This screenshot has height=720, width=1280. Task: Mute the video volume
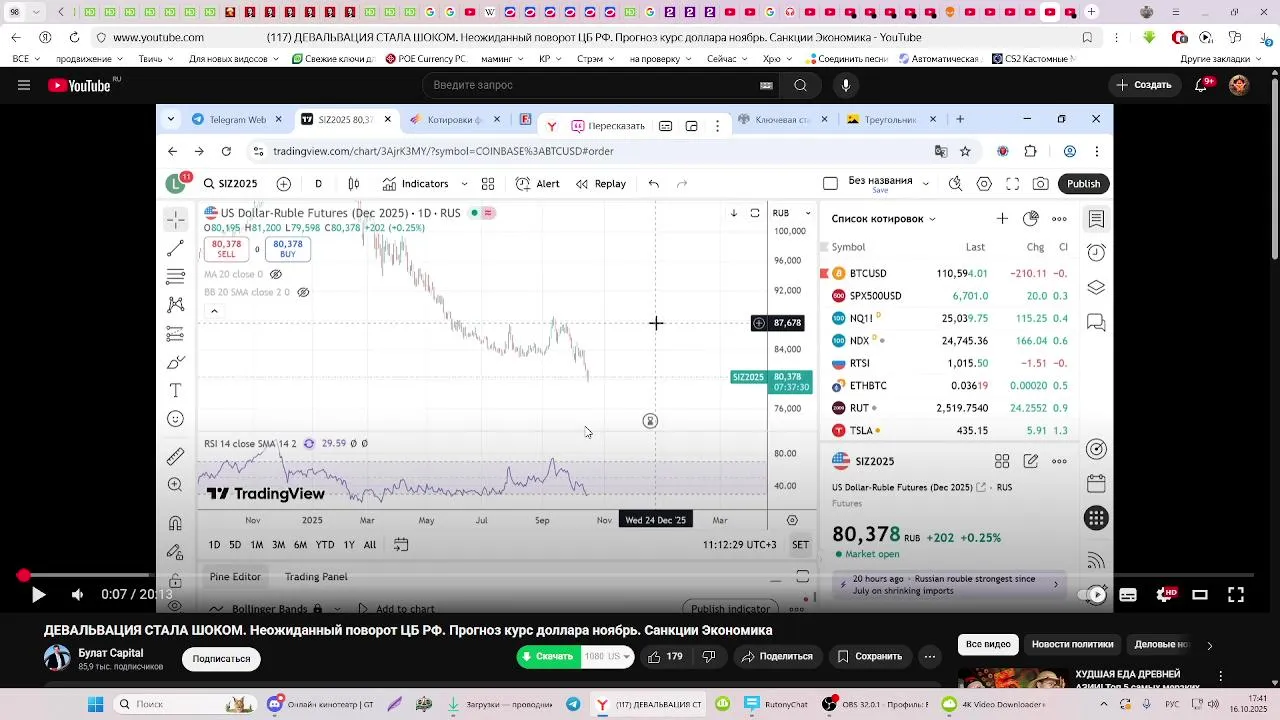(77, 595)
